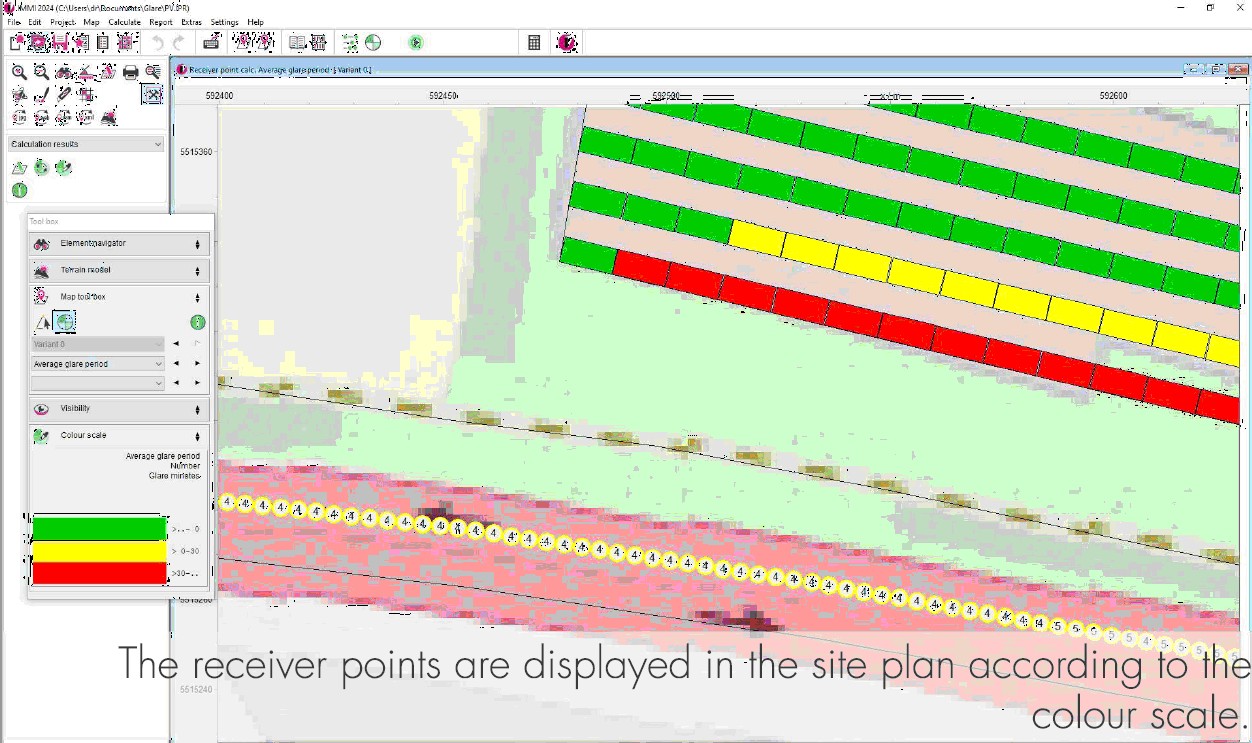The width and height of the screenshot is (1252, 743).
Task: Click the paintbrush edit tool icon
Action: tap(41, 95)
